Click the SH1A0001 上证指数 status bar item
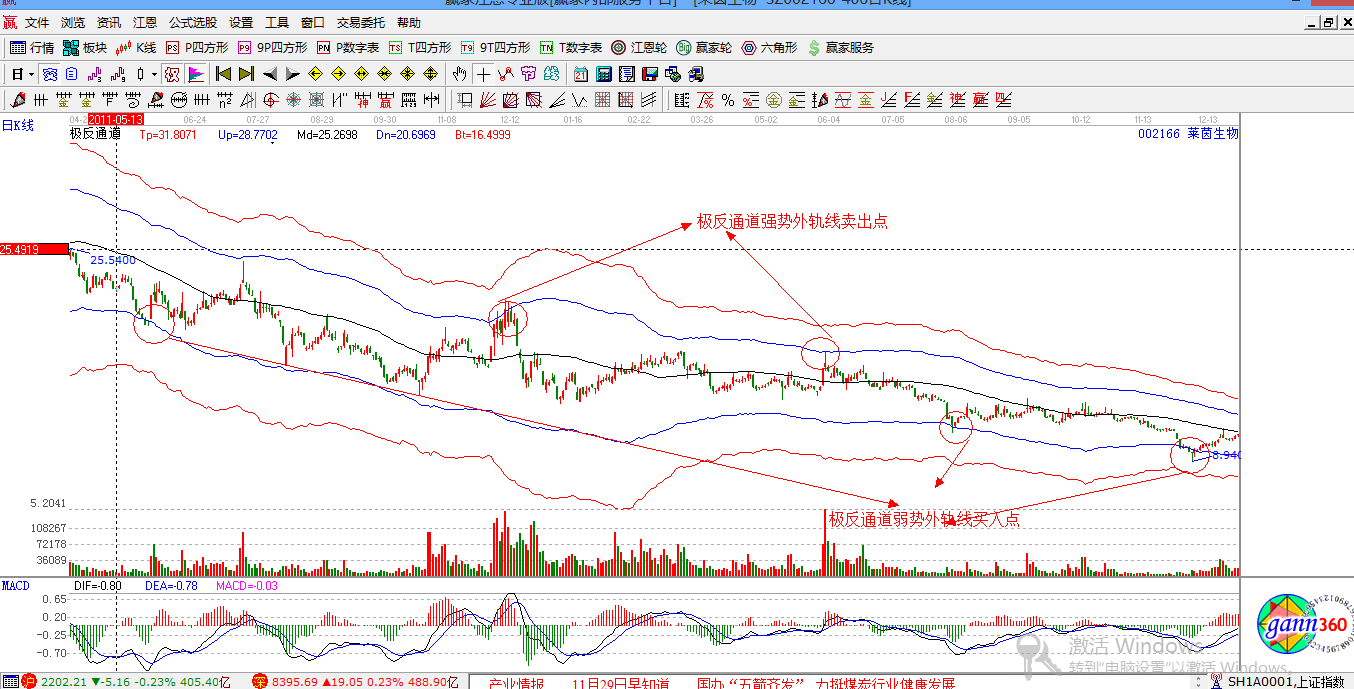 point(1282,682)
